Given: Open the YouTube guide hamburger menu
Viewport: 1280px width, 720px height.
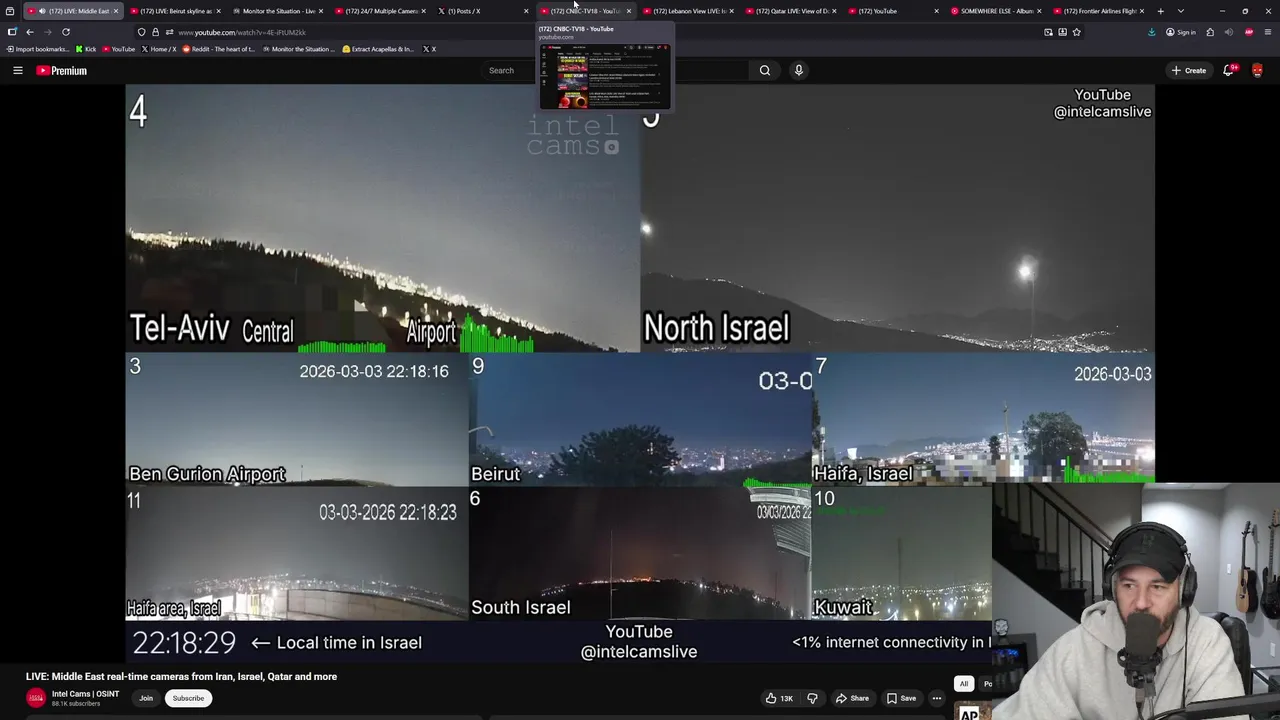Looking at the screenshot, I should 17,70.
